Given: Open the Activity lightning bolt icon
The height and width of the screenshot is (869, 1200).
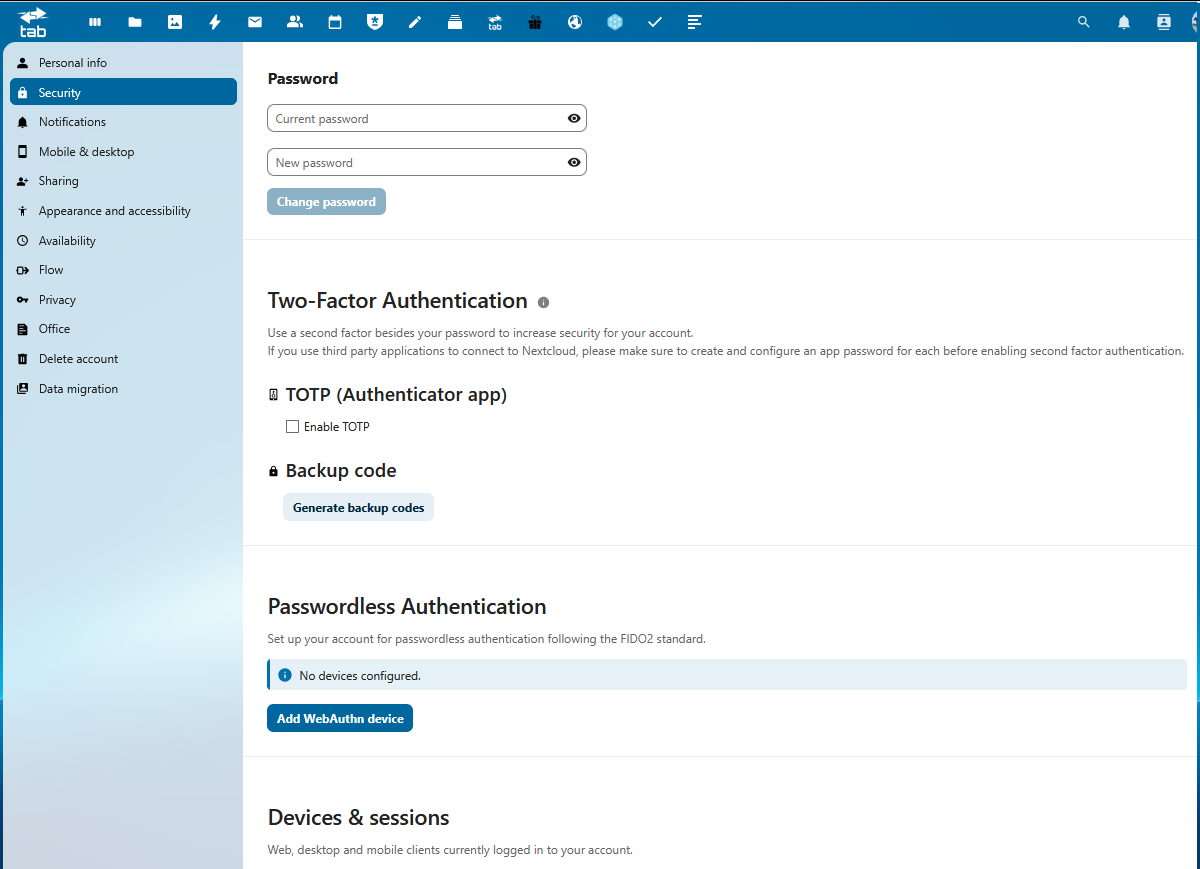Looking at the screenshot, I should [x=215, y=22].
